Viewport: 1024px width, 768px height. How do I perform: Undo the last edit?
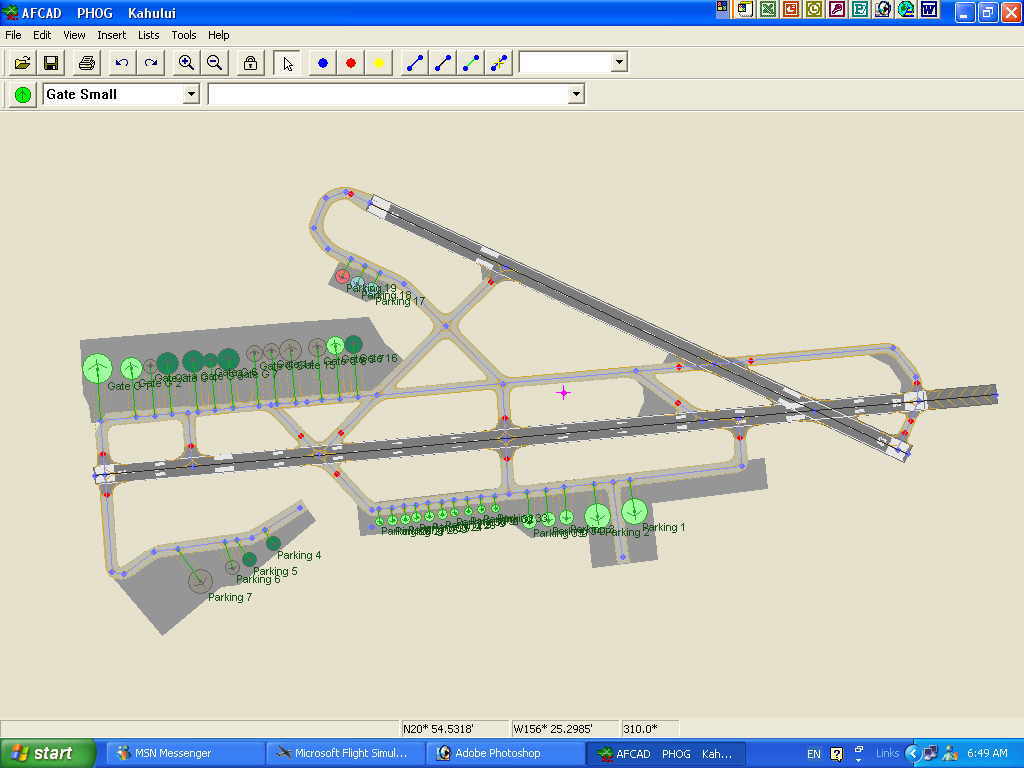[x=122, y=63]
